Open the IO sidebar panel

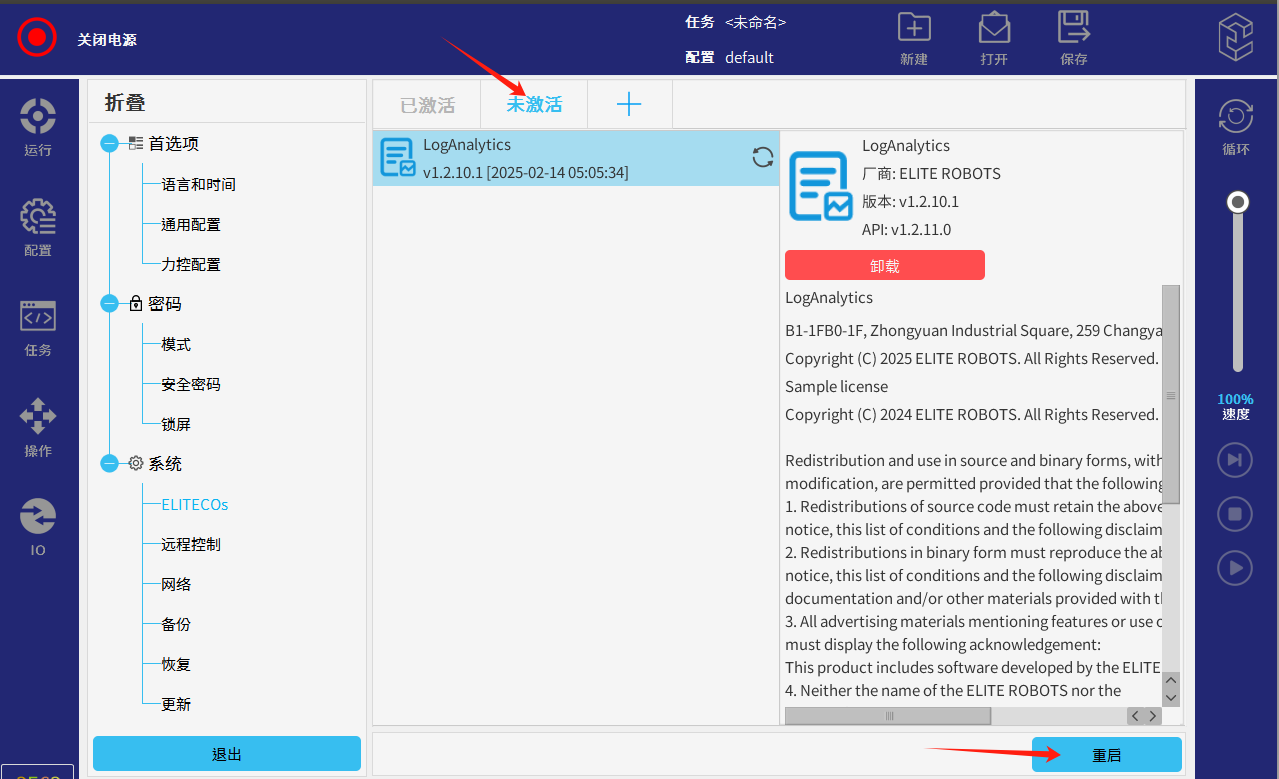click(x=38, y=526)
